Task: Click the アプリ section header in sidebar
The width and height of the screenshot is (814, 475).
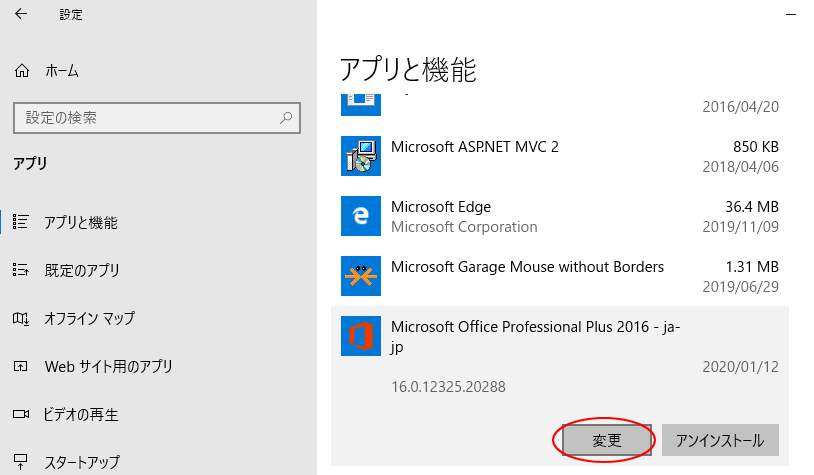Action: [x=30, y=164]
